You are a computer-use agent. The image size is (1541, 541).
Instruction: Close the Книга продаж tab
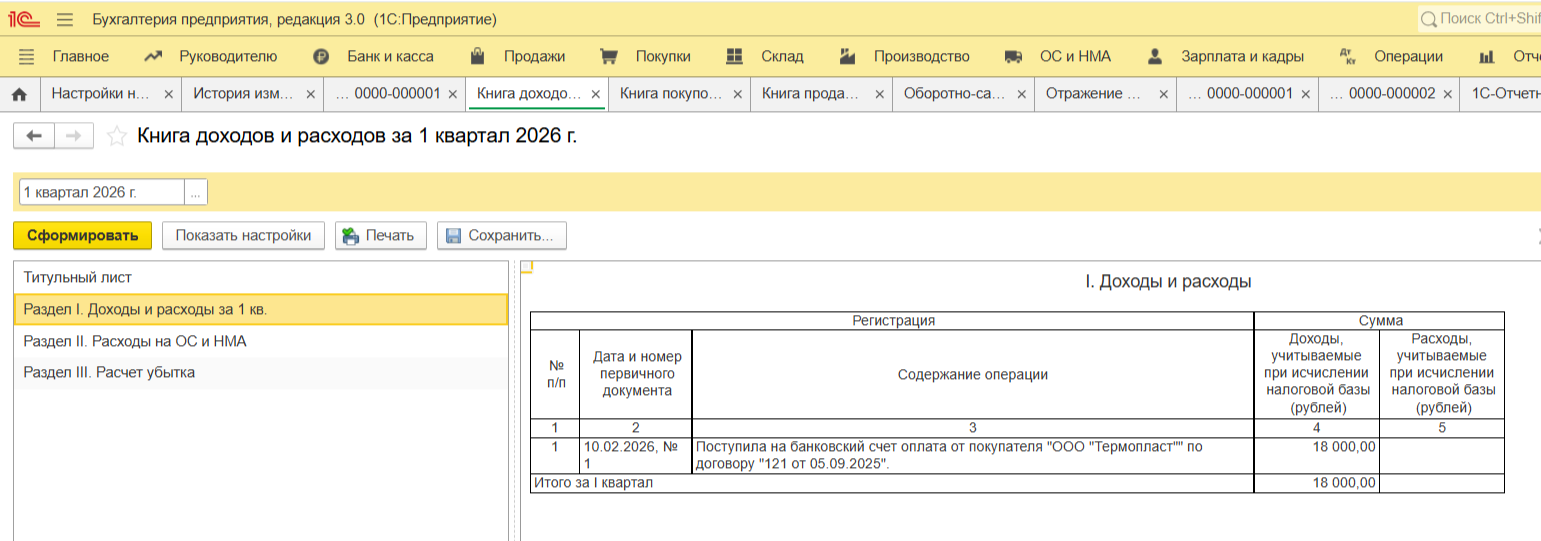pos(879,94)
